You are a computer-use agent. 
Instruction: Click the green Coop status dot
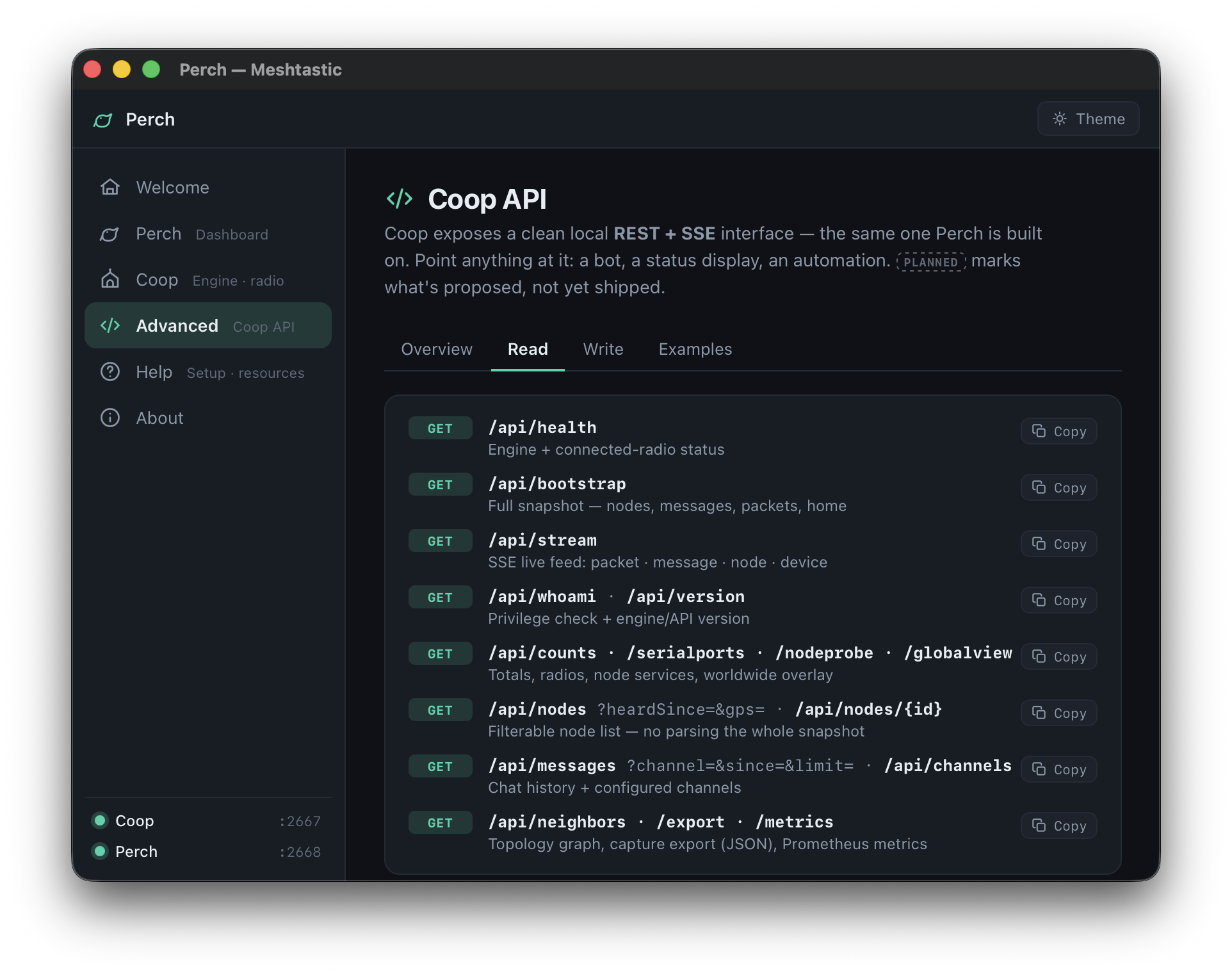[100, 820]
